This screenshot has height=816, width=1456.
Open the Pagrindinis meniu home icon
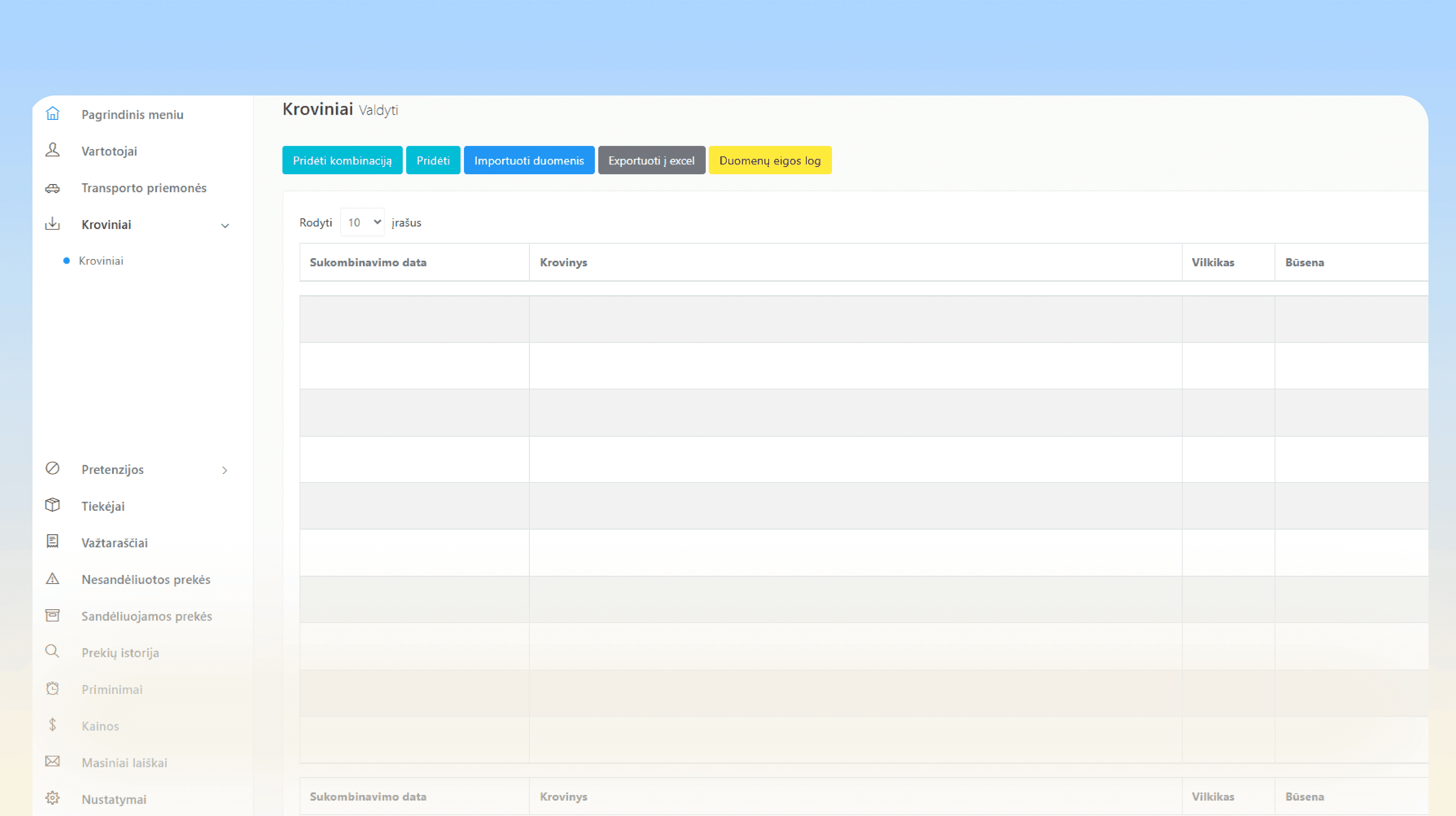[x=52, y=113]
